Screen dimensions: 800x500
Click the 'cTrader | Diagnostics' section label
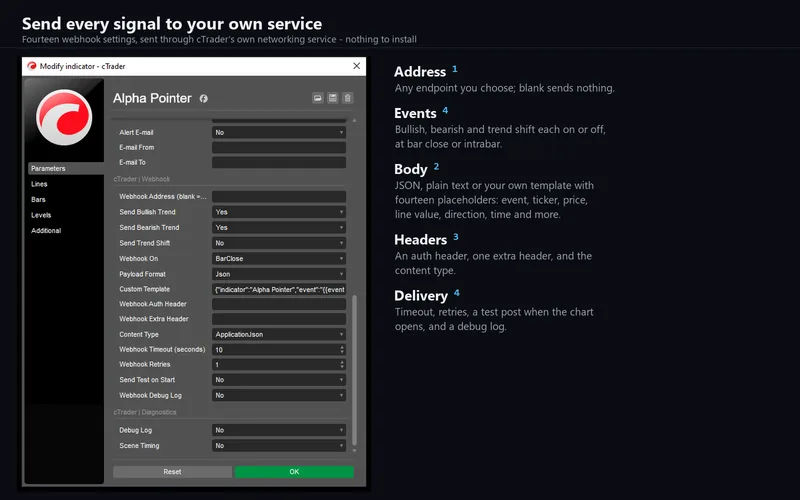(x=145, y=412)
